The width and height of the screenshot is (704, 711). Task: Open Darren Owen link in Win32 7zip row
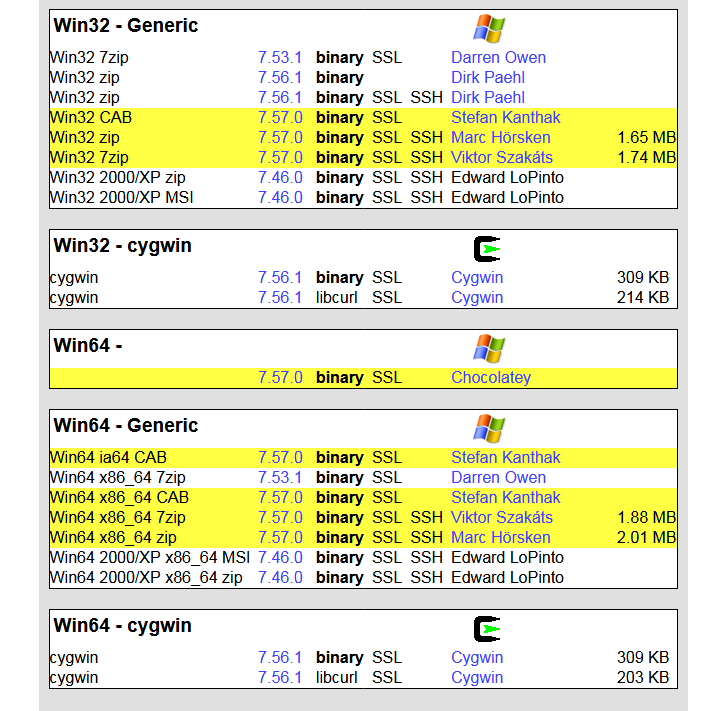click(498, 58)
